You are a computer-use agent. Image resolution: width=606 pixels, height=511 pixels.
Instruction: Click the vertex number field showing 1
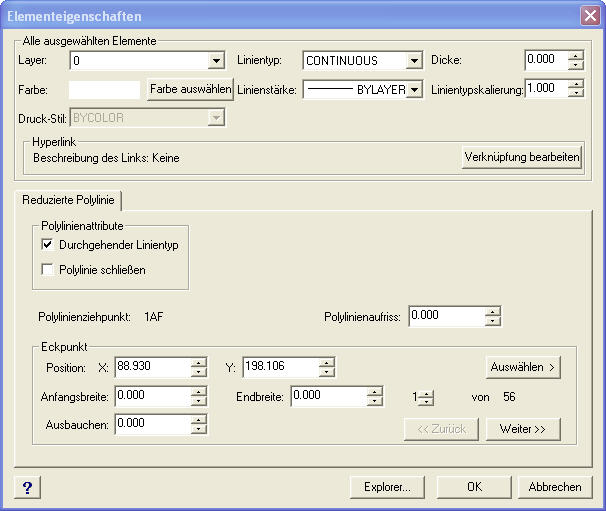pyautogui.click(x=415, y=397)
